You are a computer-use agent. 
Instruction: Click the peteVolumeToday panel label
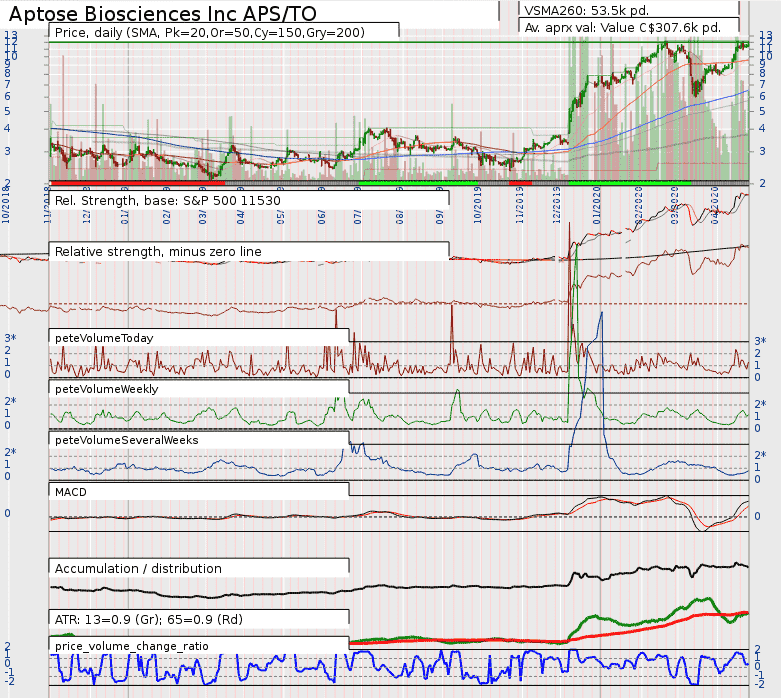click(104, 338)
